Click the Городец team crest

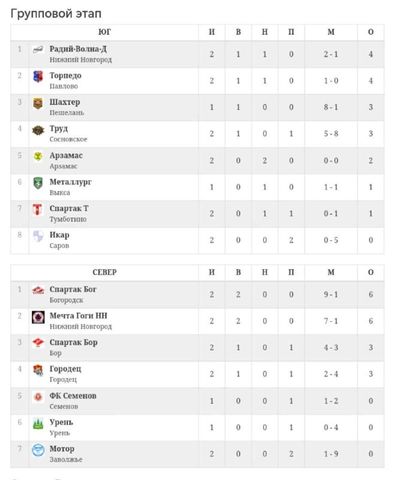click(38, 370)
